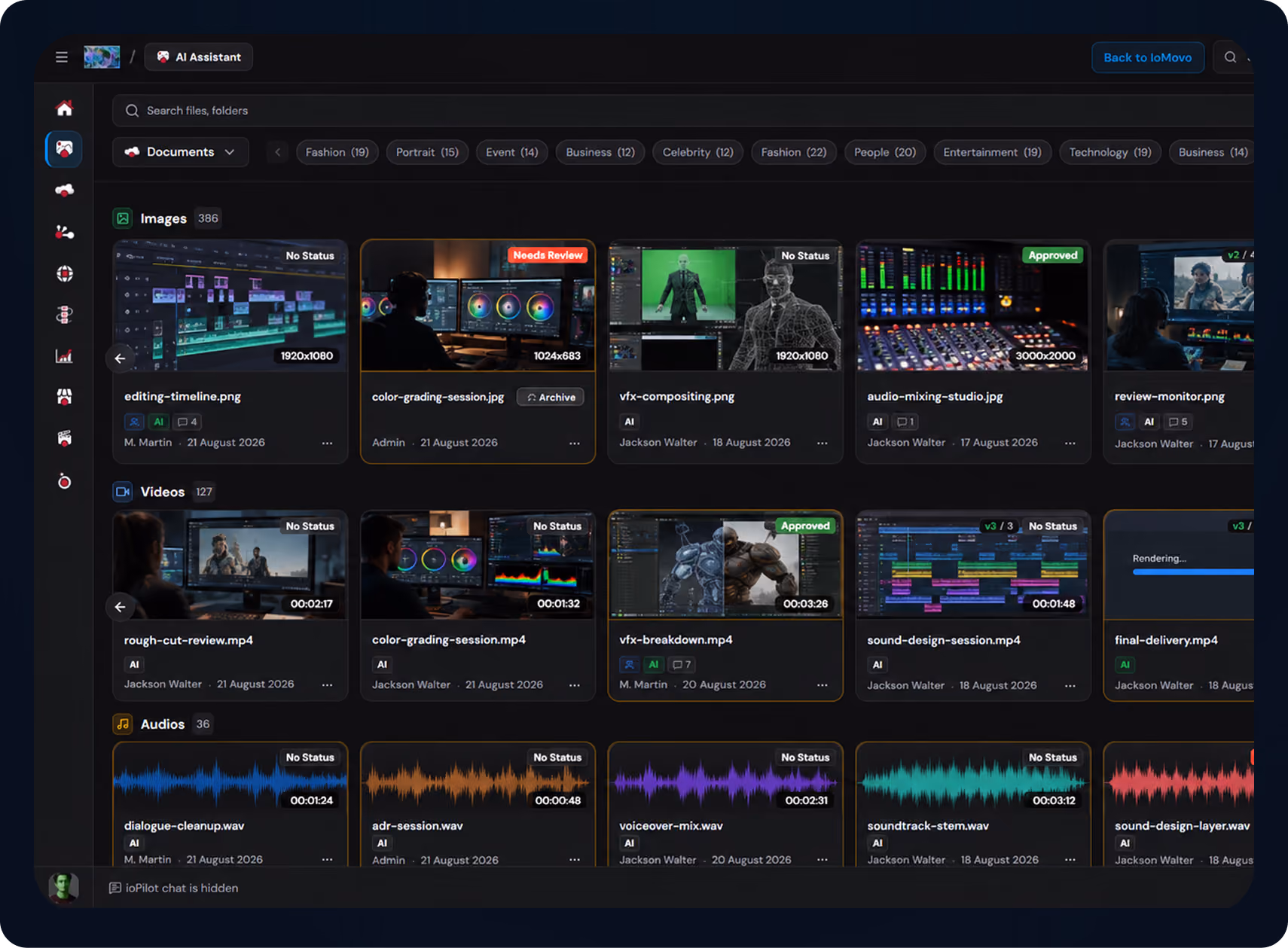Click the workspace logo thumbnail in header

coord(102,57)
